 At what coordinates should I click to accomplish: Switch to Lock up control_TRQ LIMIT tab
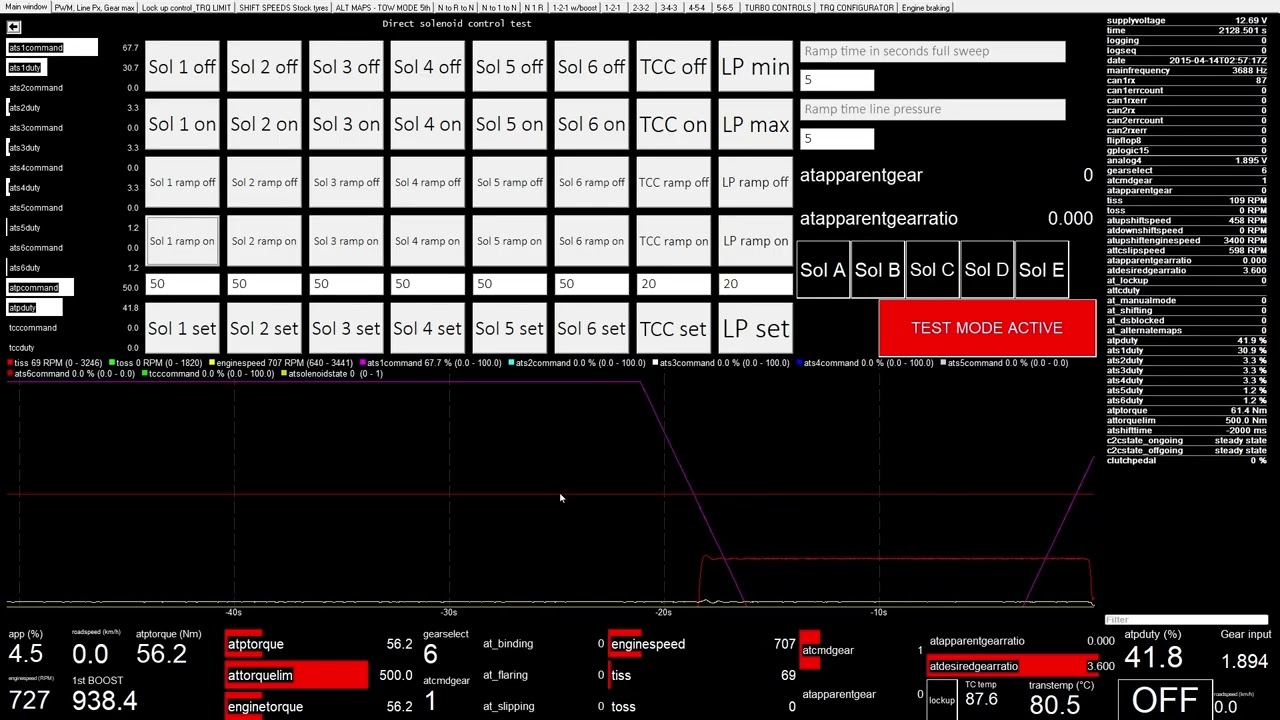pyautogui.click(x=186, y=7)
